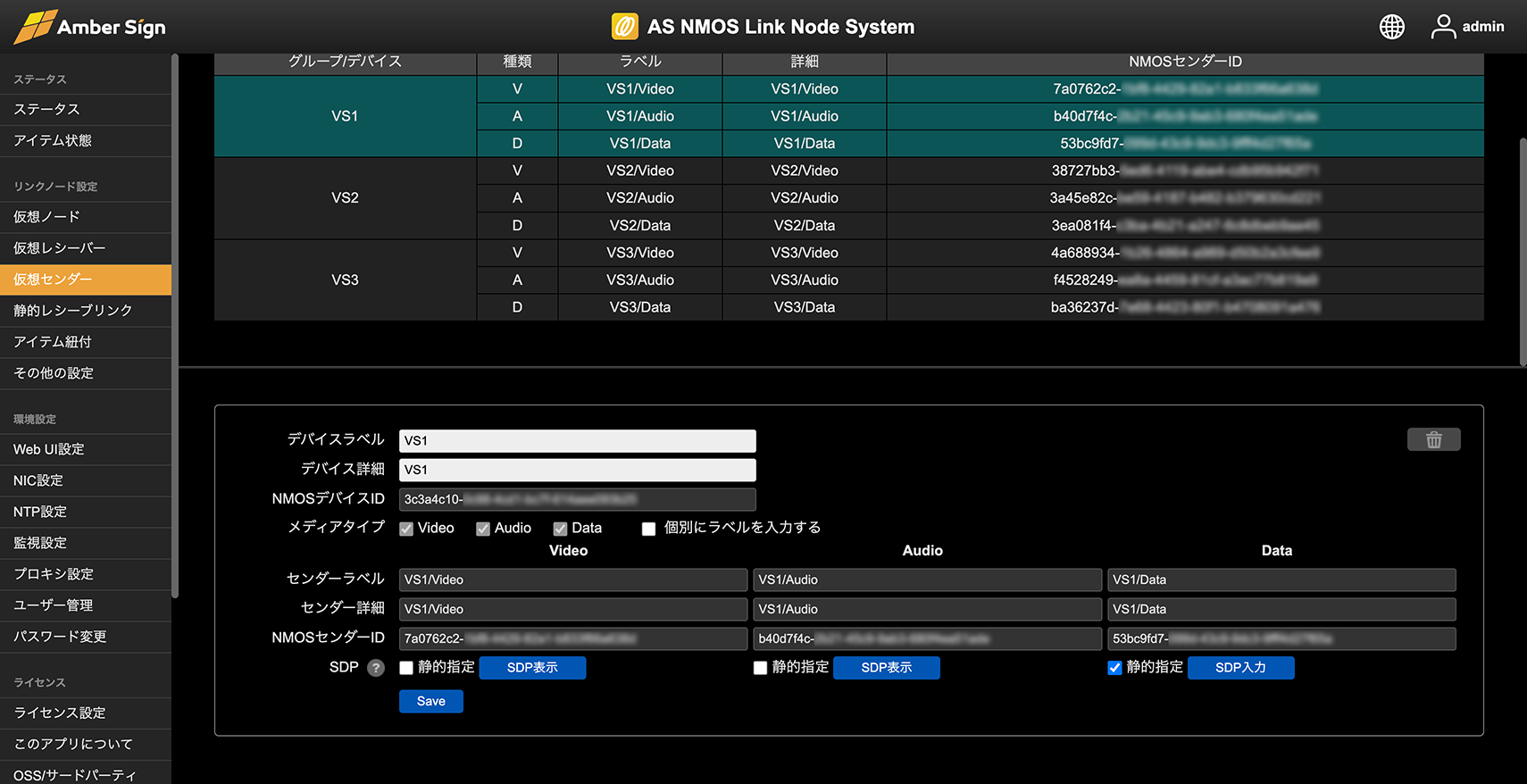Click the デバイスラベル input field
The height and width of the screenshot is (784, 1527).
(x=577, y=441)
